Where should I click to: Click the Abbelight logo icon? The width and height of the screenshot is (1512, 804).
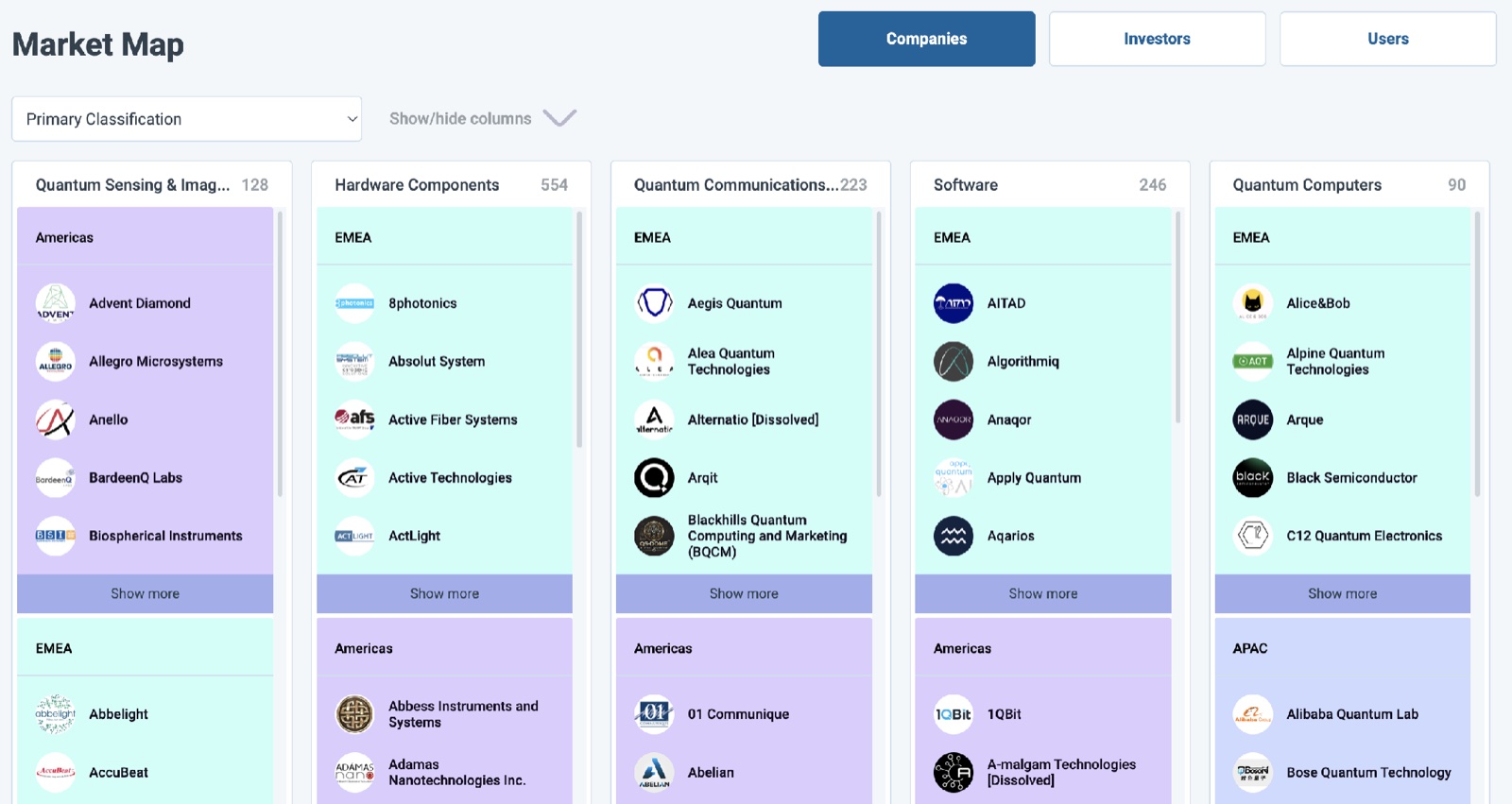click(55, 714)
